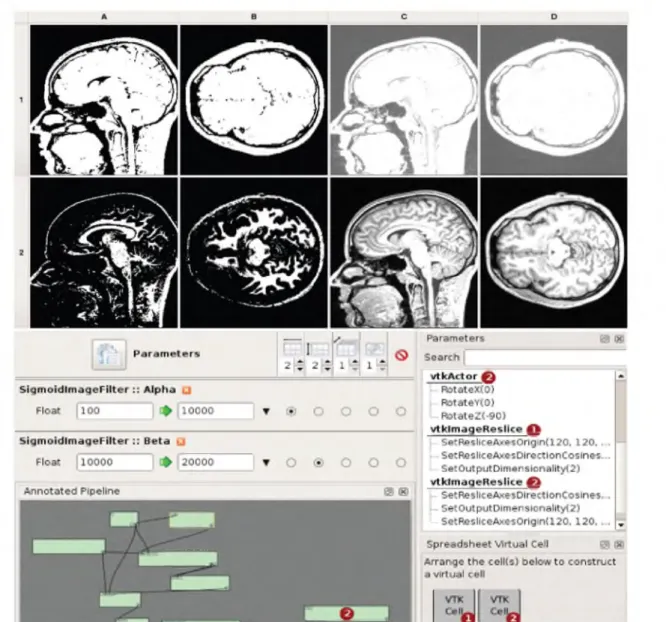
Task: Decrease the first dimension spinbox showing 2
Action: pyautogui.click(x=300, y=368)
